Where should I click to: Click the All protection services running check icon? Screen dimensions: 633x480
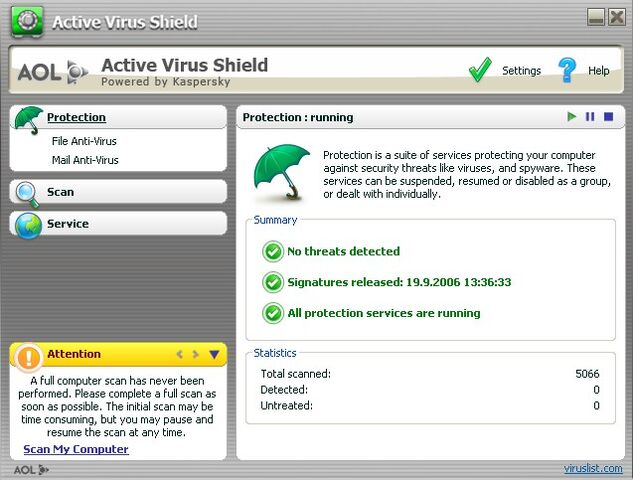click(x=272, y=313)
